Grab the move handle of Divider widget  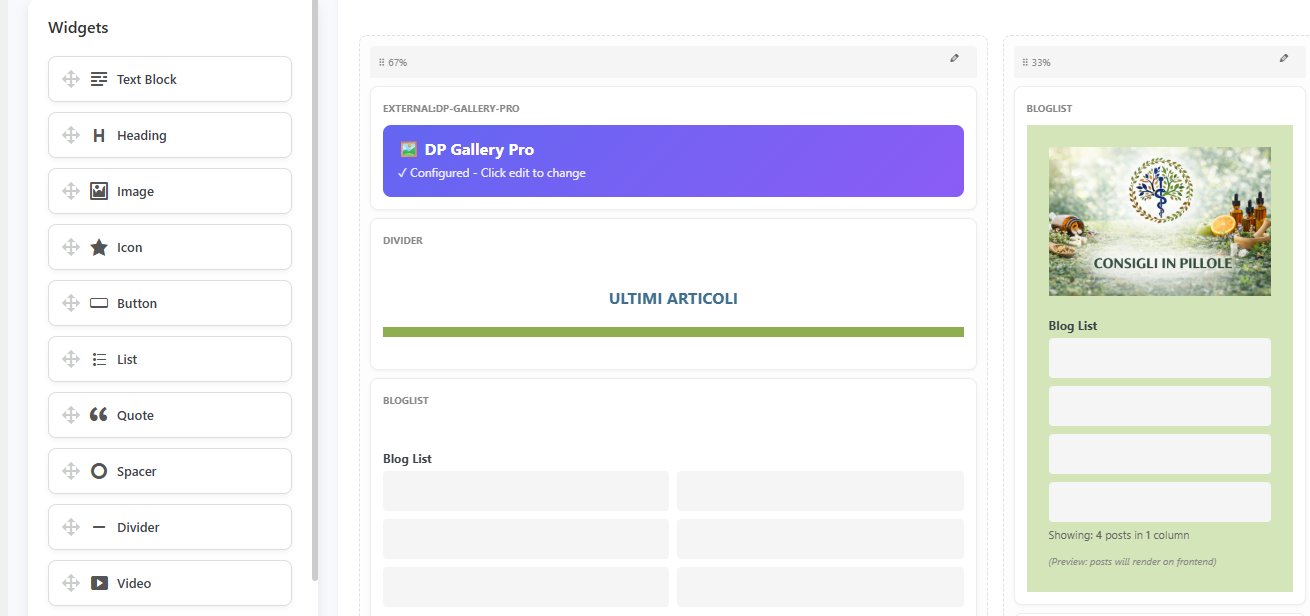(71, 527)
